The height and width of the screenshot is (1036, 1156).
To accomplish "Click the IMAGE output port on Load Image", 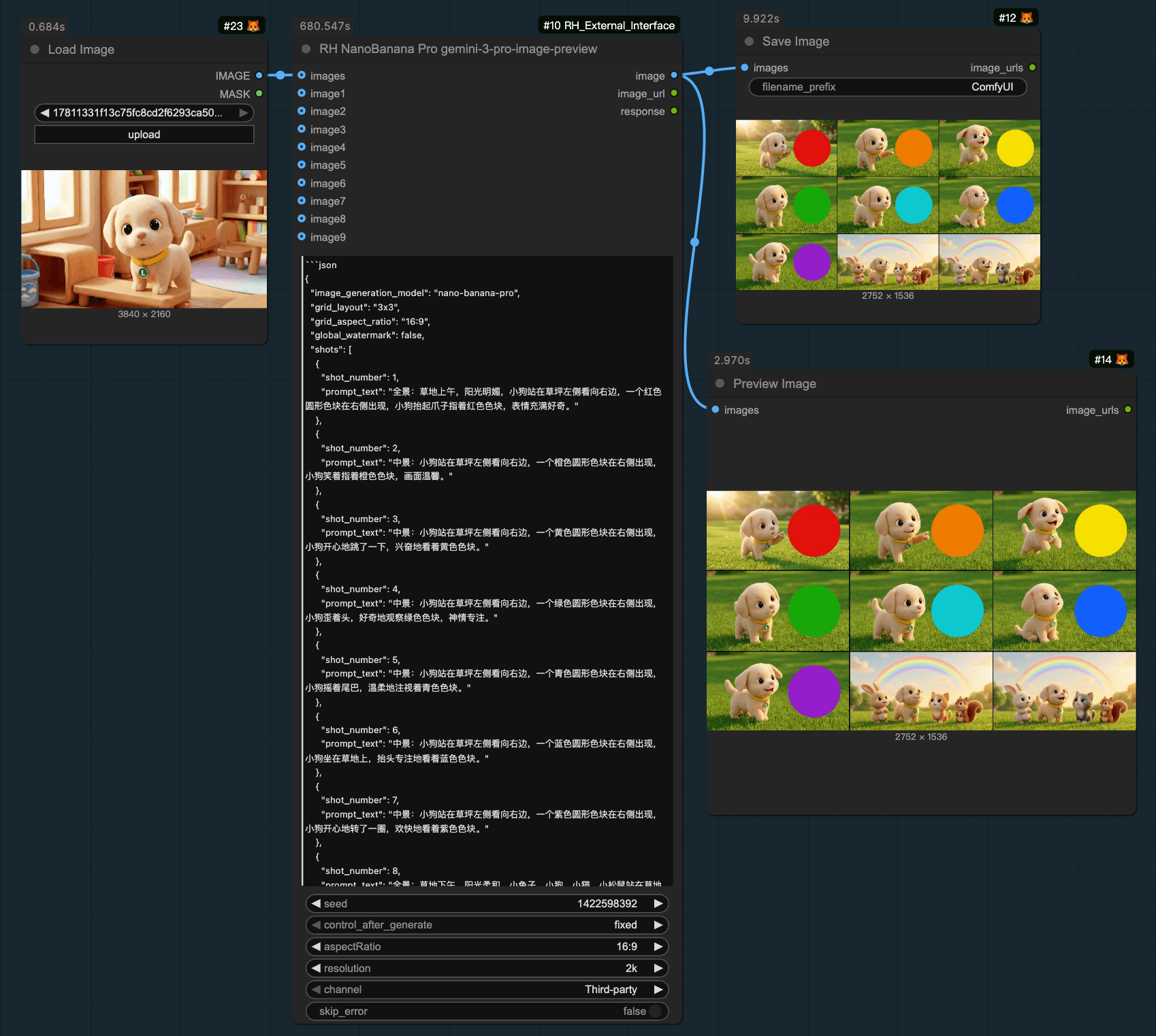I will pyautogui.click(x=259, y=76).
